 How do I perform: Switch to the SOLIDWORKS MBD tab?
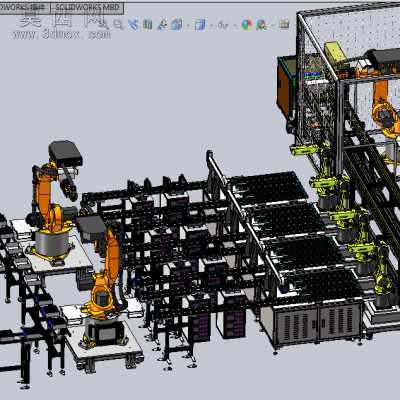(87, 8)
